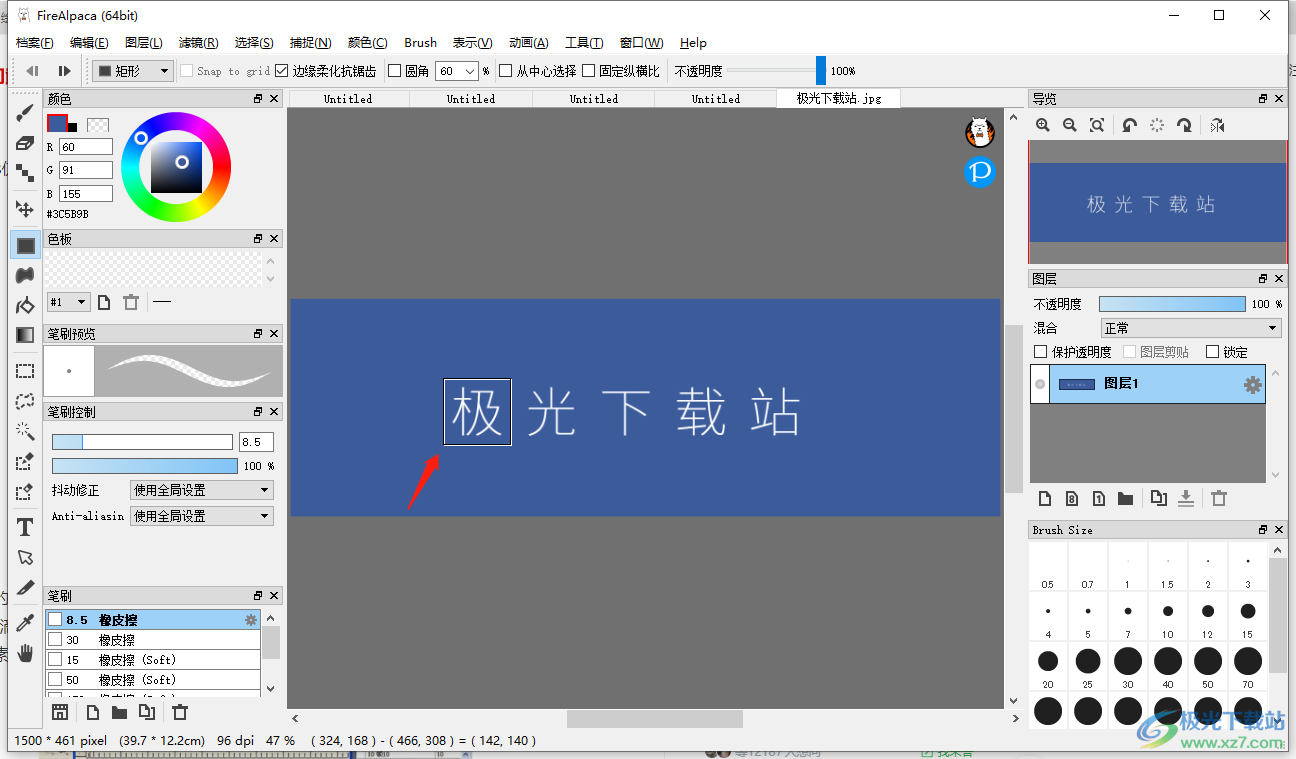Select the Text tool
The height and width of the screenshot is (759, 1296).
25,527
